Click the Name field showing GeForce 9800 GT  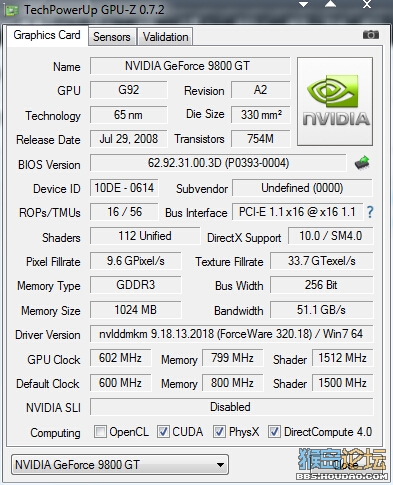[x=190, y=66]
